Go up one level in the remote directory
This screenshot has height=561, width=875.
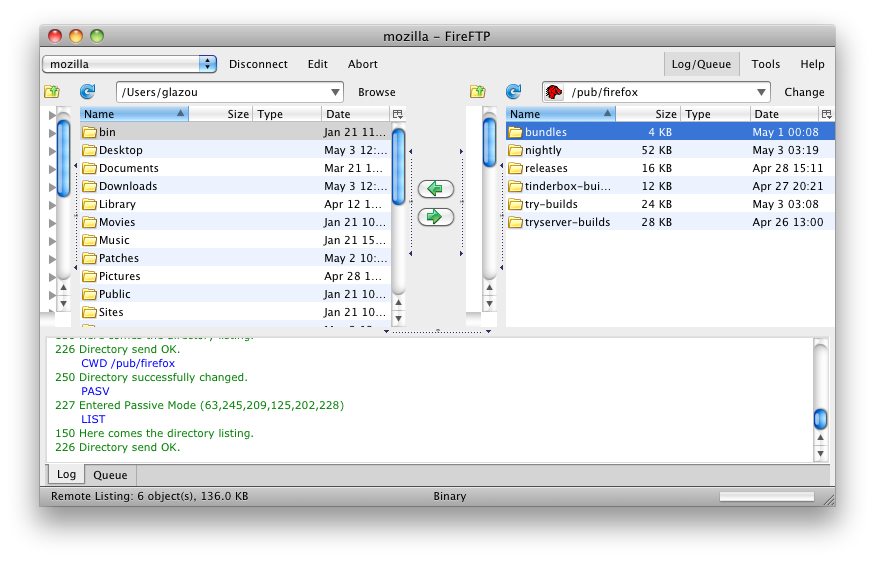[478, 92]
